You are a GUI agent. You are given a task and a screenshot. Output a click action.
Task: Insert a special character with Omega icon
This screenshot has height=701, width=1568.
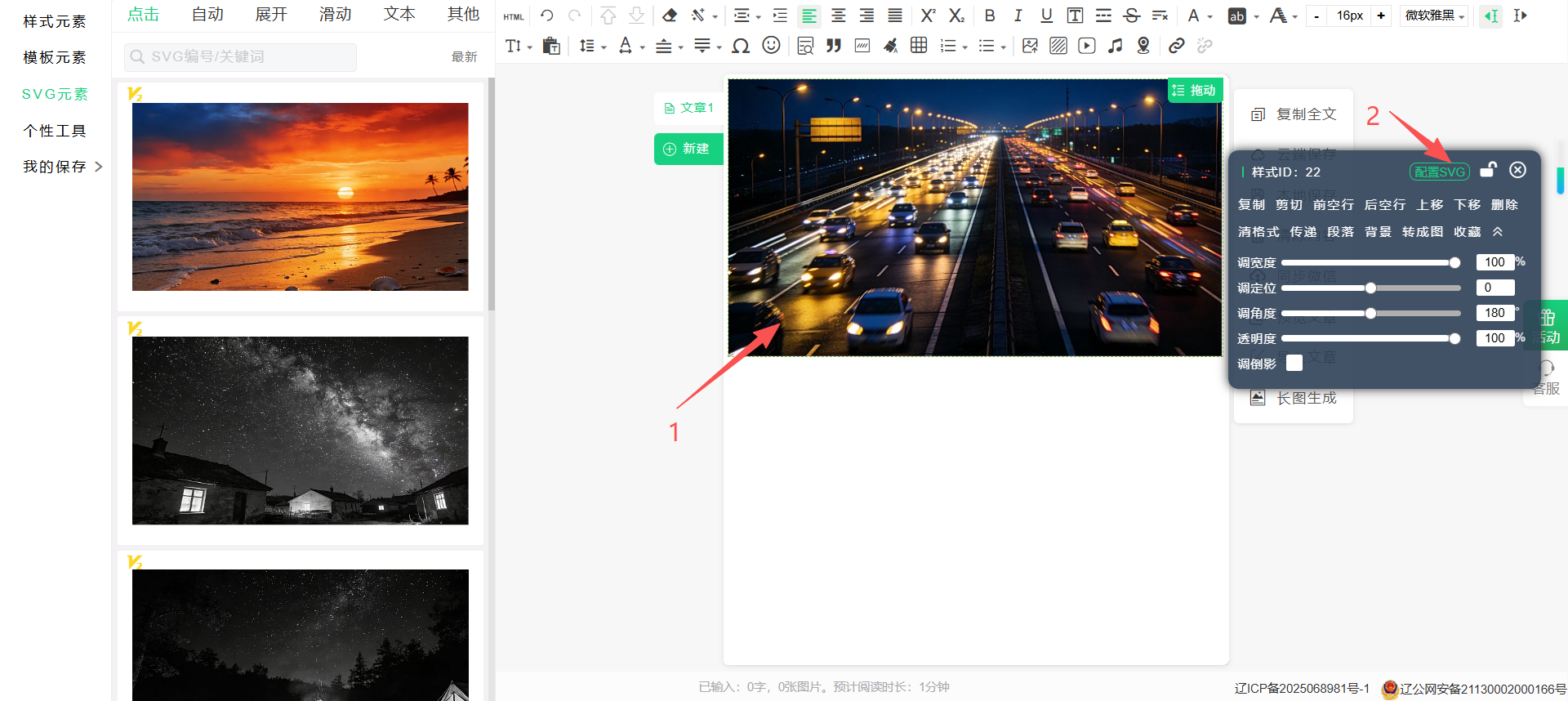[741, 46]
